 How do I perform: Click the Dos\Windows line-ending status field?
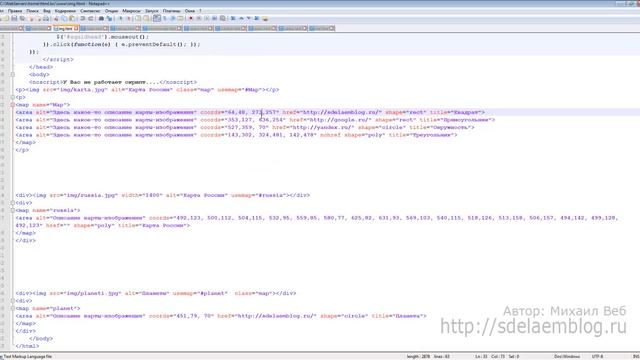click(x=567, y=356)
